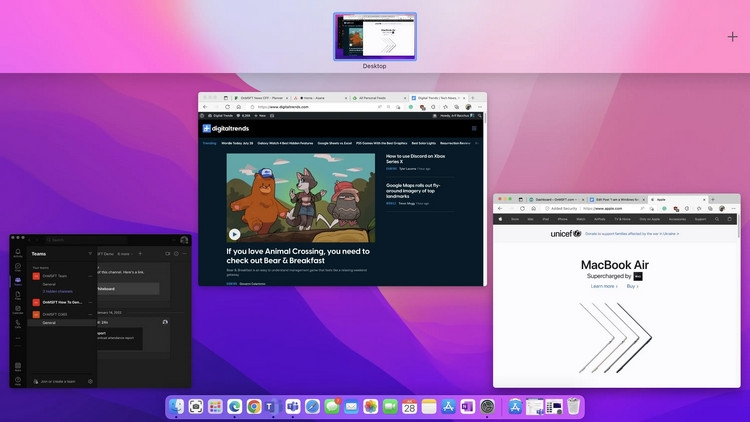Click 'Google Sheets vs Excel' trending link

(334, 143)
